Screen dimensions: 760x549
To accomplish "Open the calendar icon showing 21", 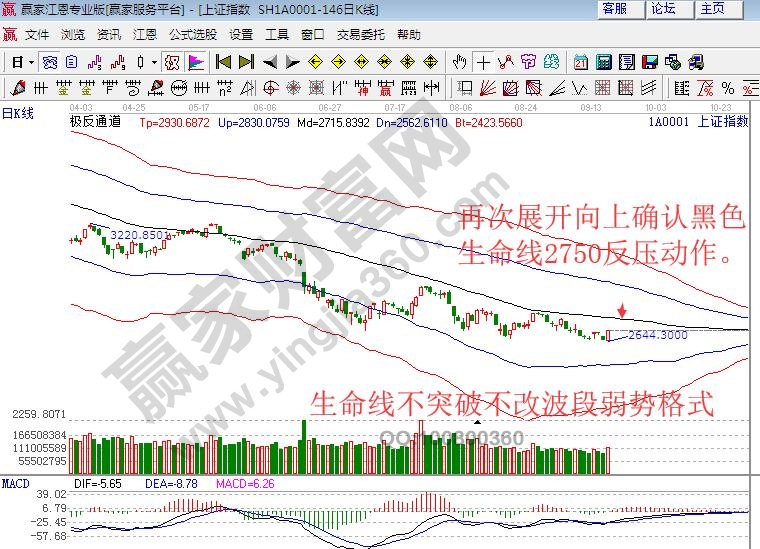I will [581, 62].
